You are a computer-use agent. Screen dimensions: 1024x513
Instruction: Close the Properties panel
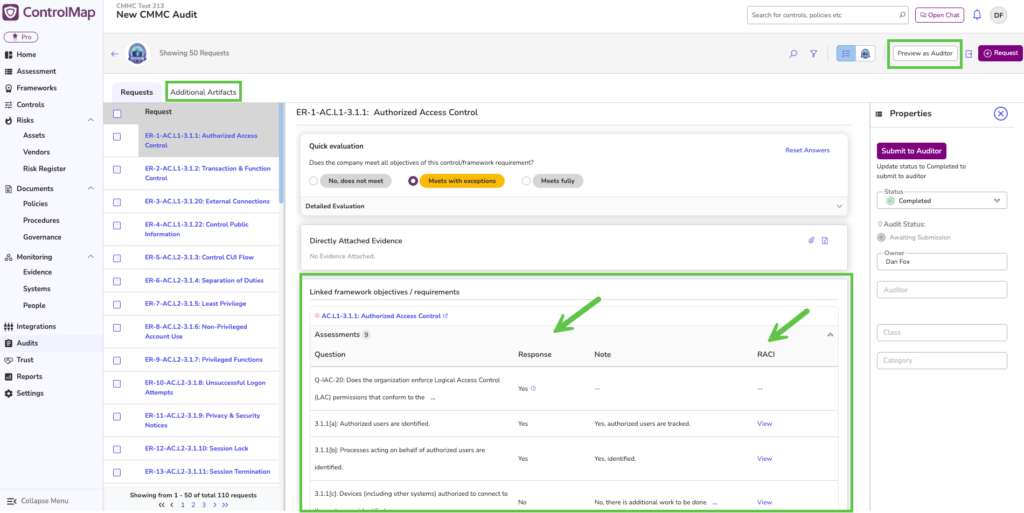tap(1000, 113)
